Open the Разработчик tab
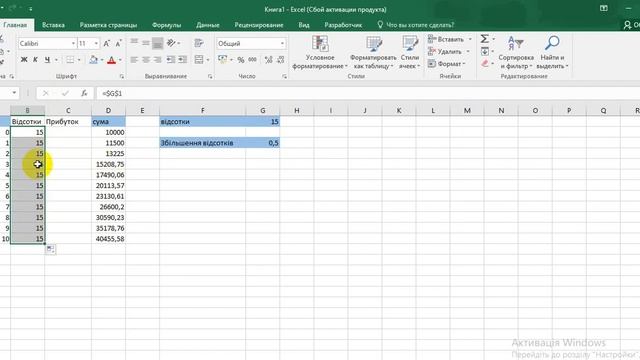 tap(343, 25)
